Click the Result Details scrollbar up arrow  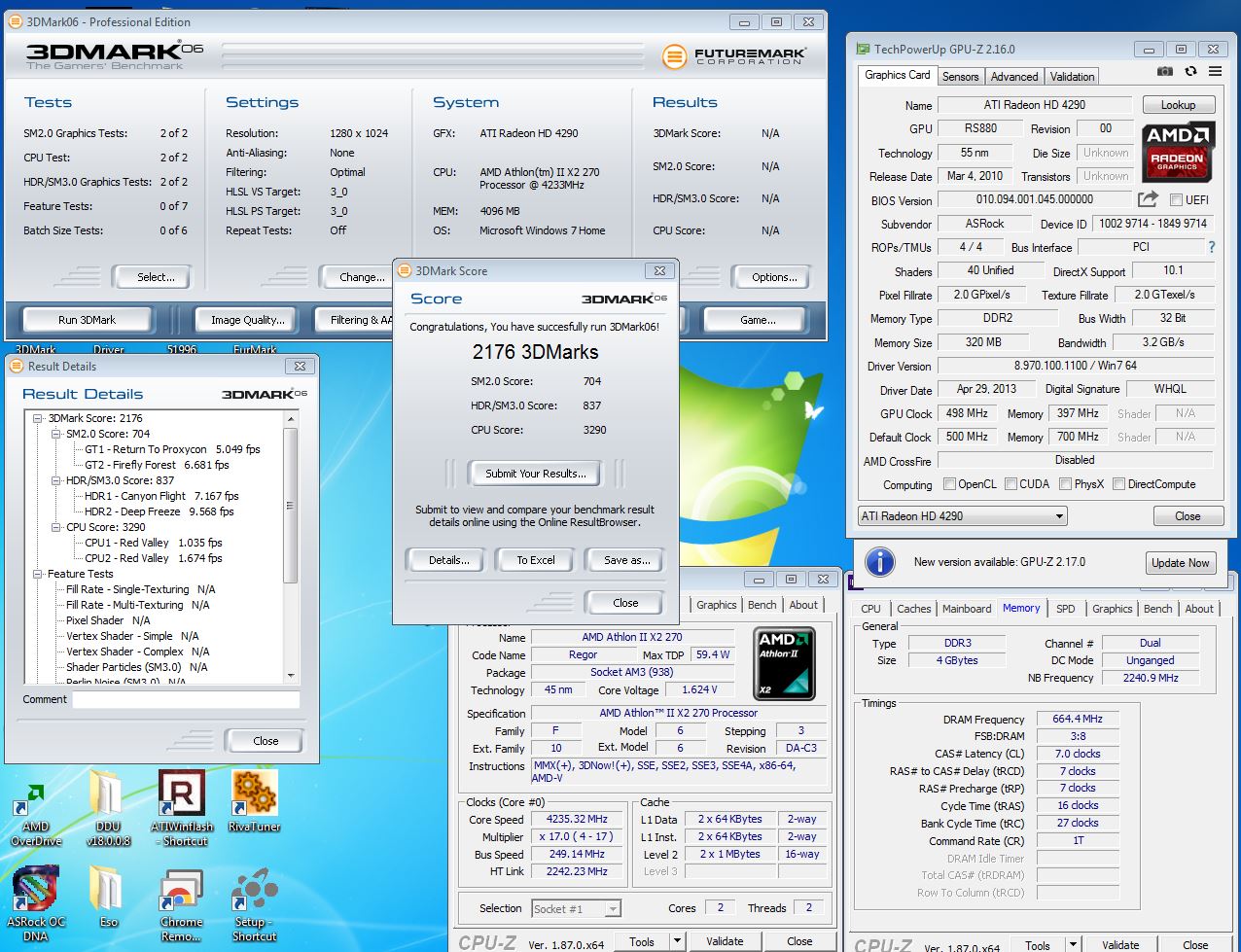point(290,418)
